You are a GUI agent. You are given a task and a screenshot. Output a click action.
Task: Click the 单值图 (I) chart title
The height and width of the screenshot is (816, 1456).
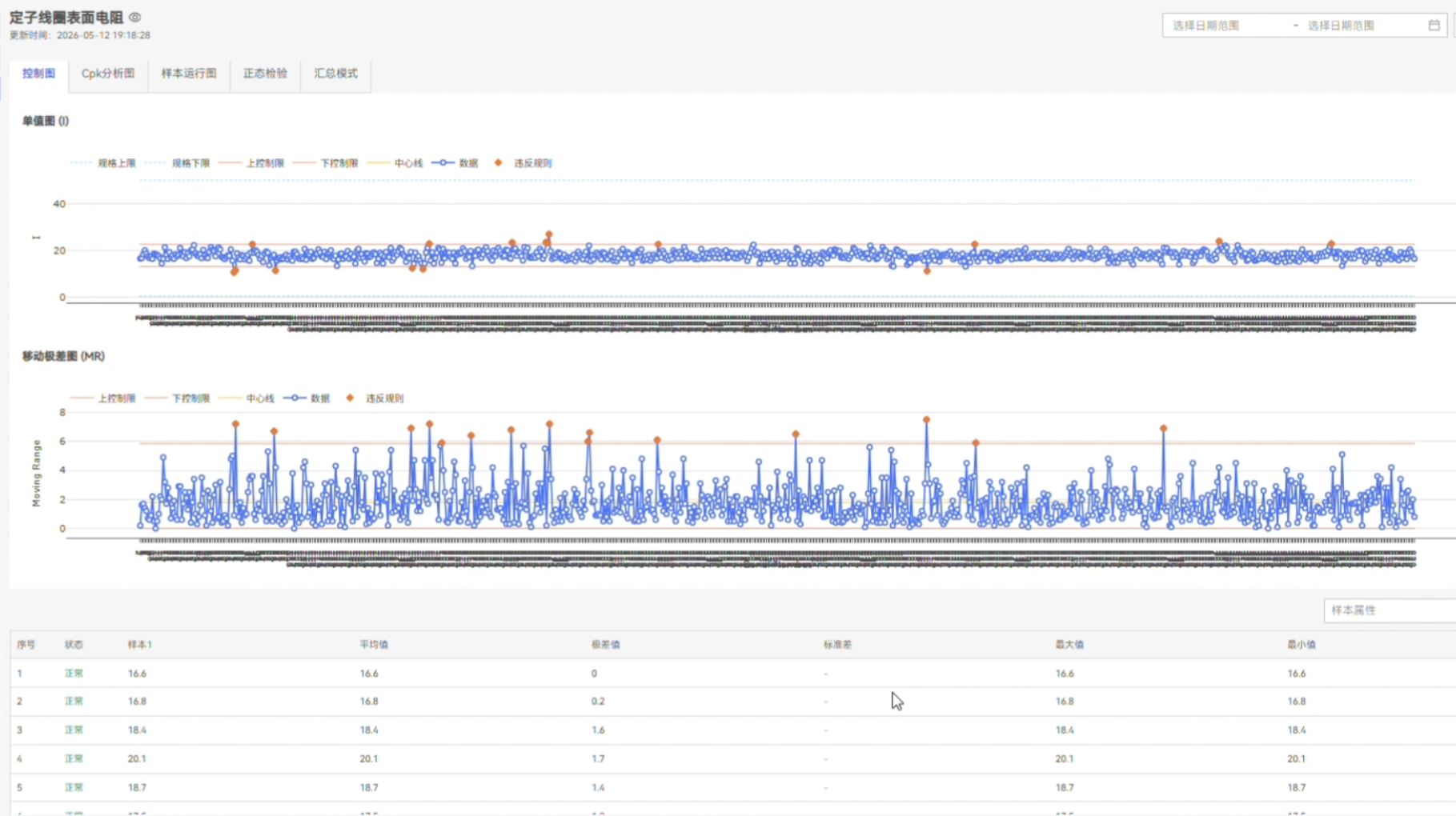[46, 121]
